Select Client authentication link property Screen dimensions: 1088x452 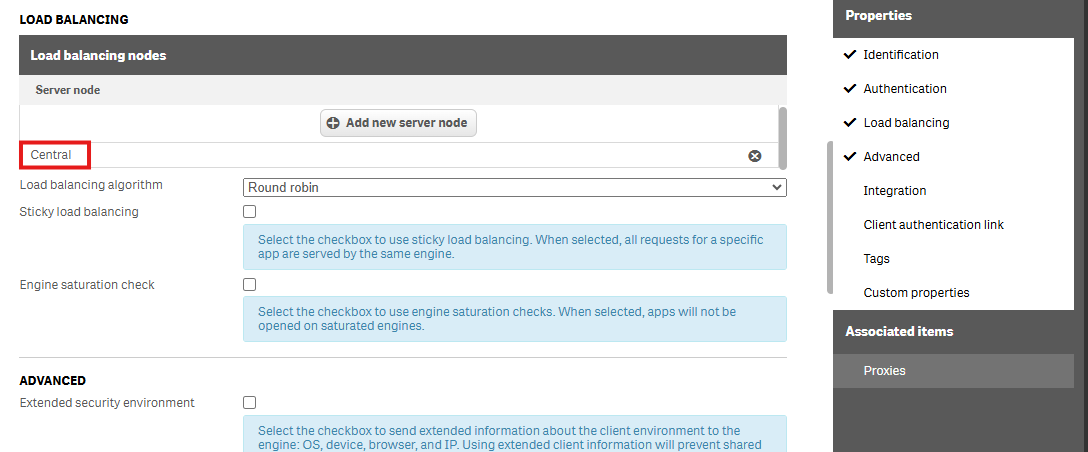933,225
